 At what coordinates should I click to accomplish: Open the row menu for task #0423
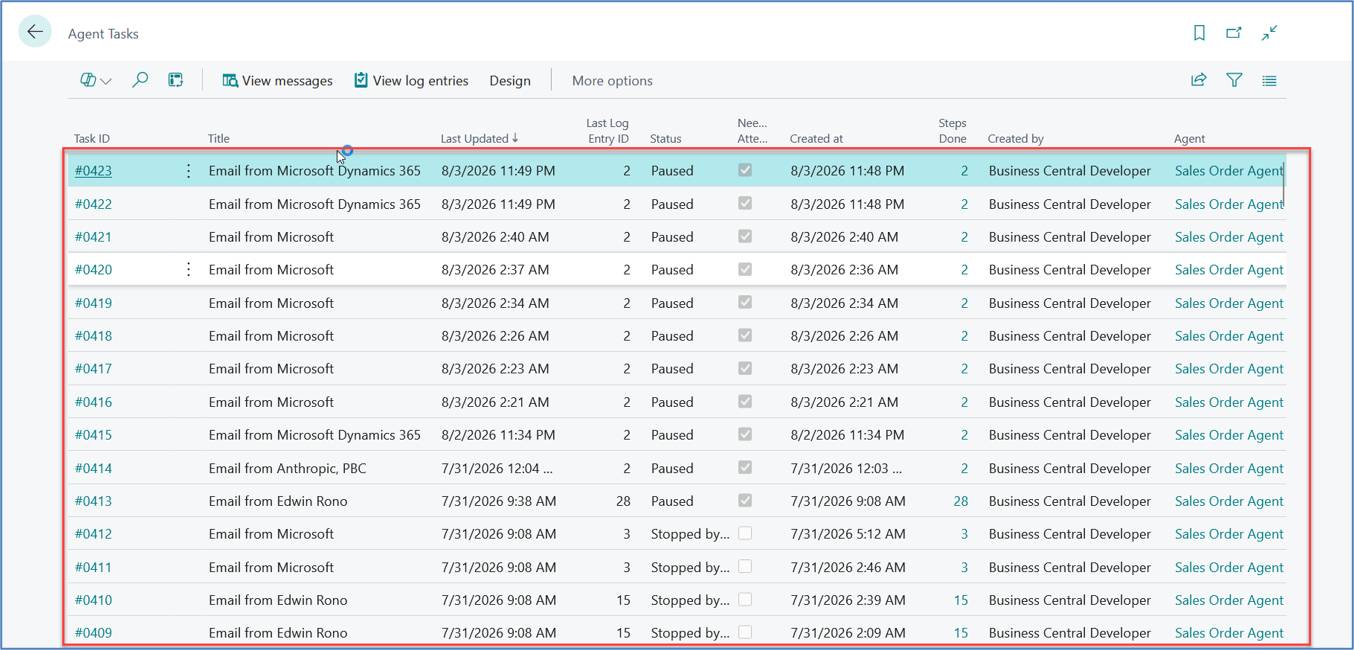tap(188, 171)
